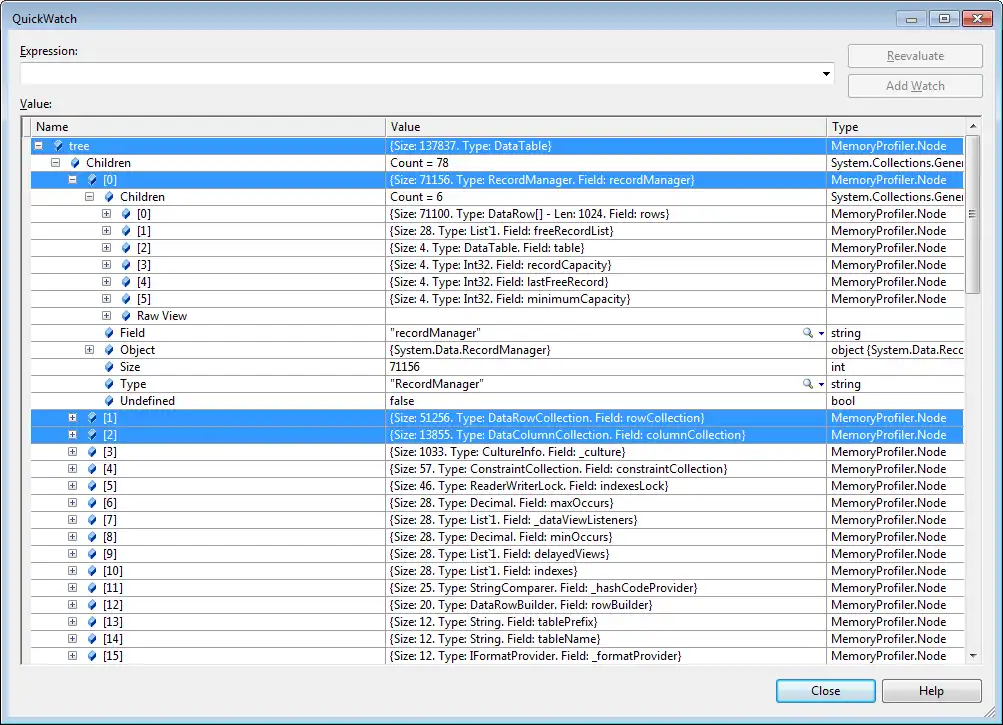Screen dimensions: 1003x725
Task: Click the icon beside the indexes [10] row
Action: [x=92, y=570]
